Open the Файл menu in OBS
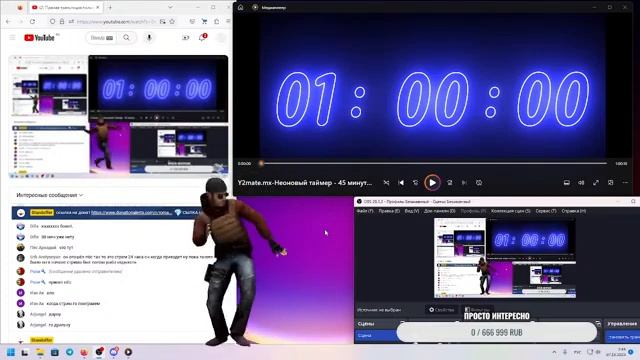Screen dimensions: 640x360 point(365,211)
